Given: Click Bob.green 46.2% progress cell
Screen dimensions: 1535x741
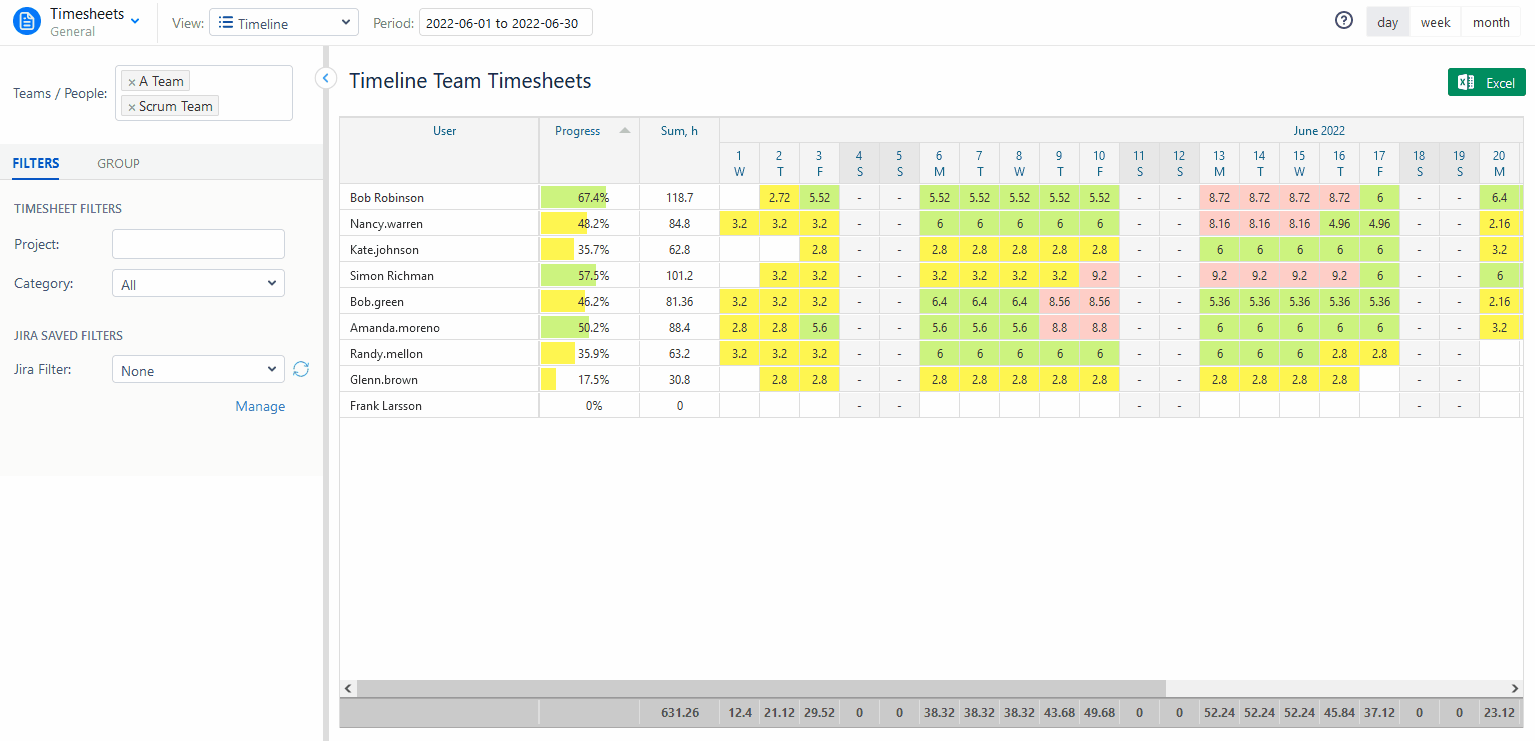Looking at the screenshot, I should [589, 301].
